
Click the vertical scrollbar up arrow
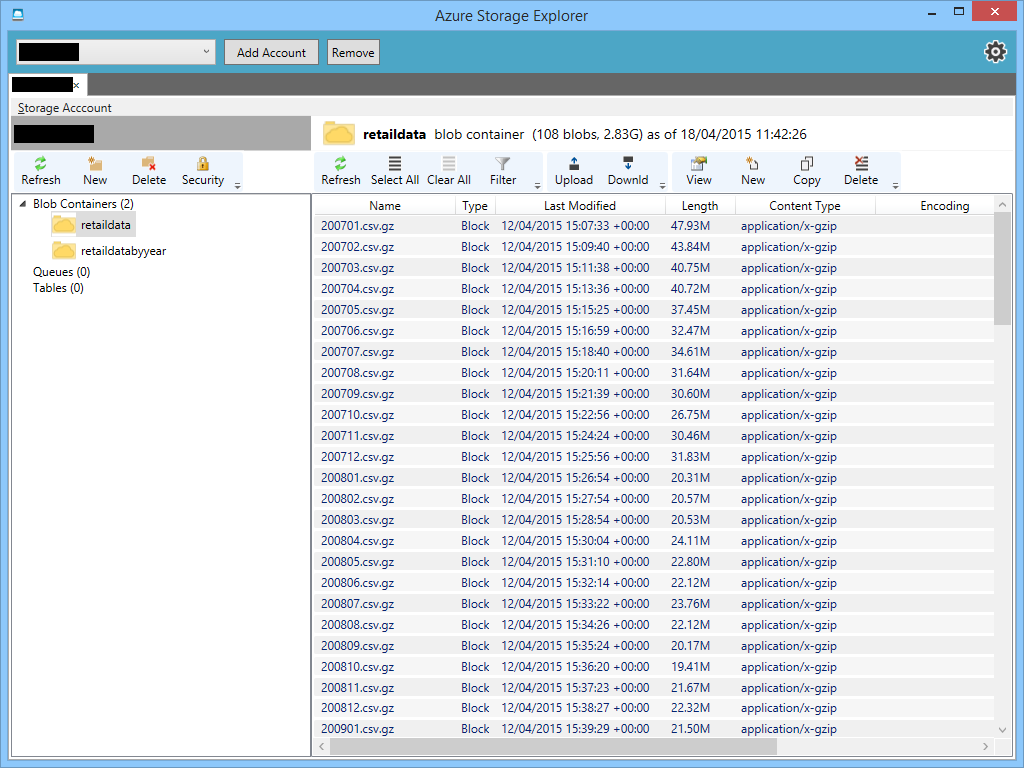point(1002,205)
